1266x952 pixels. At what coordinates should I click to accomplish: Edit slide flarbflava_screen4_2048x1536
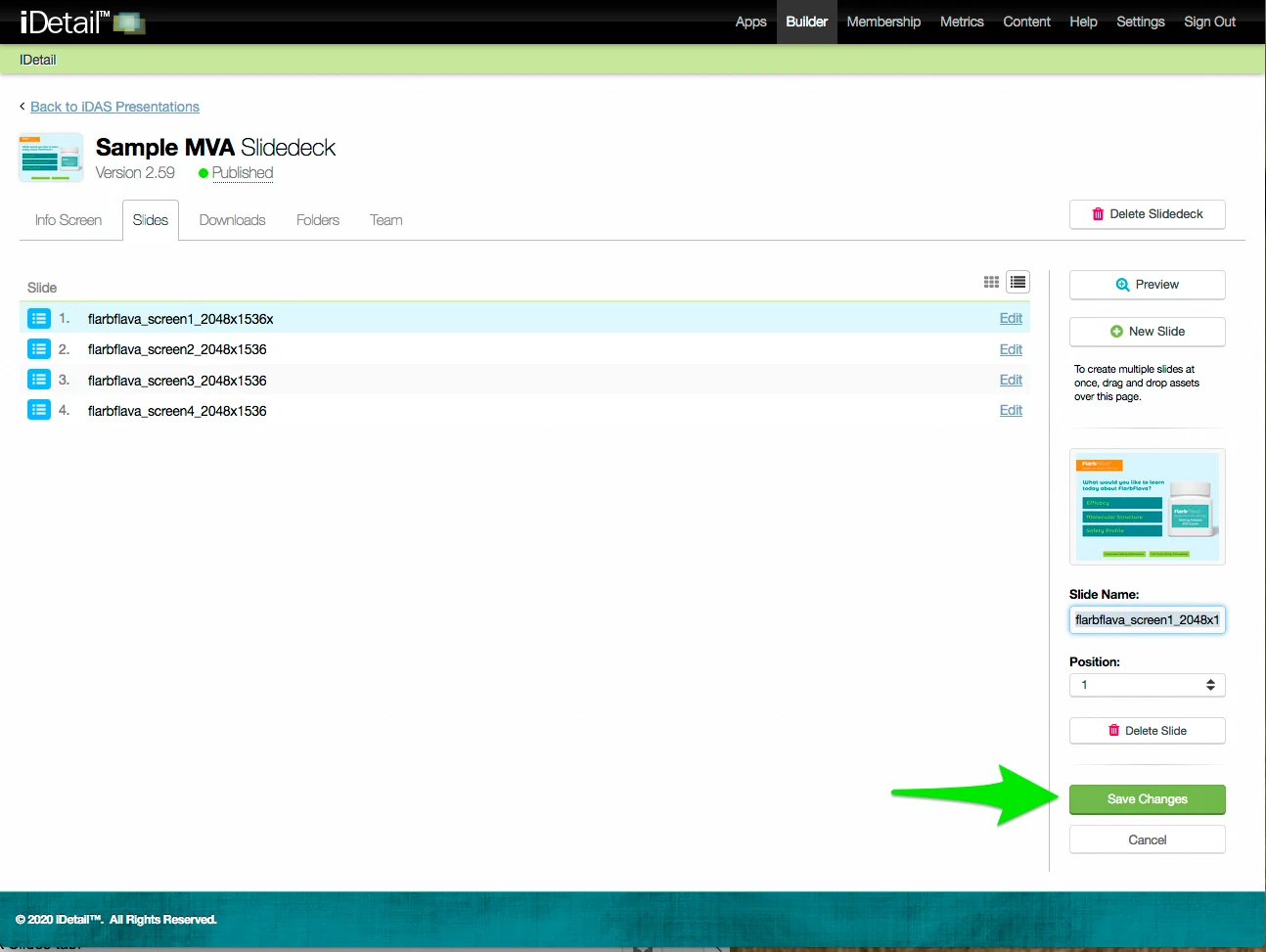[1011, 410]
